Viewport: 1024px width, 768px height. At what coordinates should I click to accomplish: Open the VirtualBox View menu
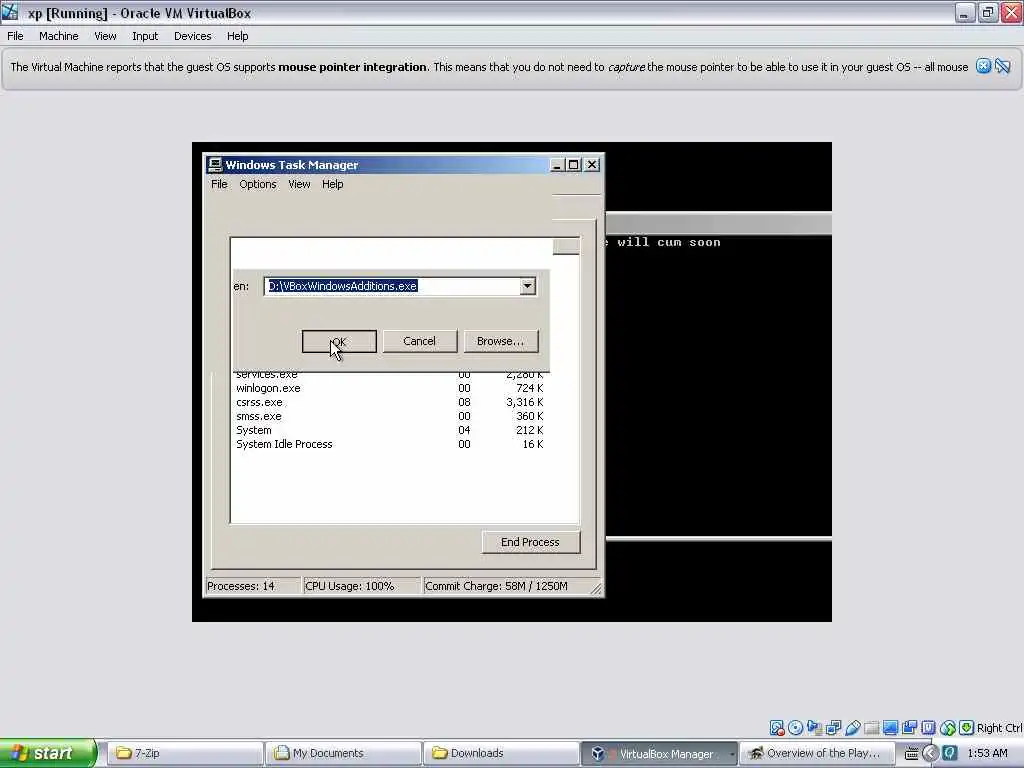tap(105, 36)
